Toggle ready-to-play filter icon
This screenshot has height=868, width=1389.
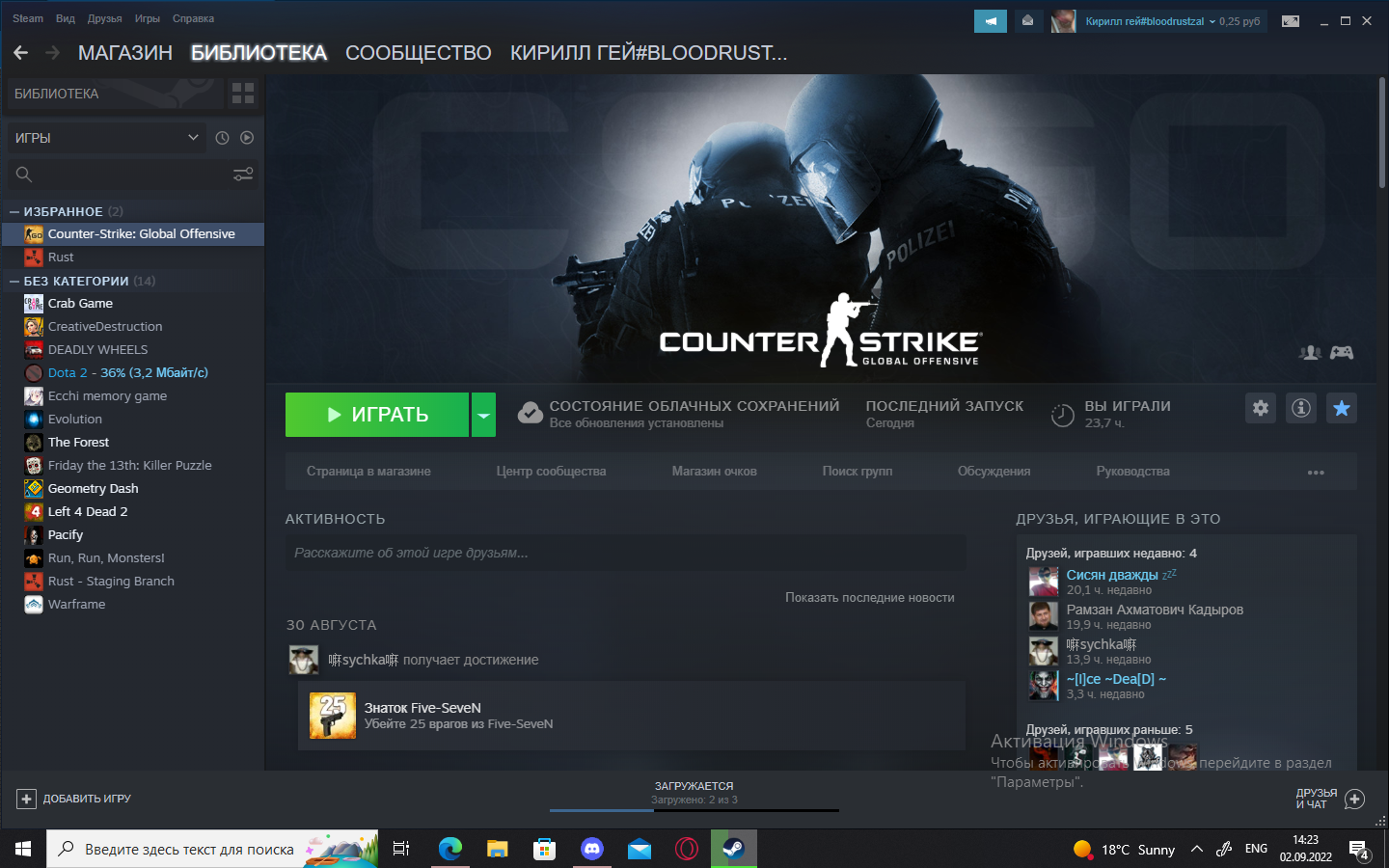pos(247,138)
